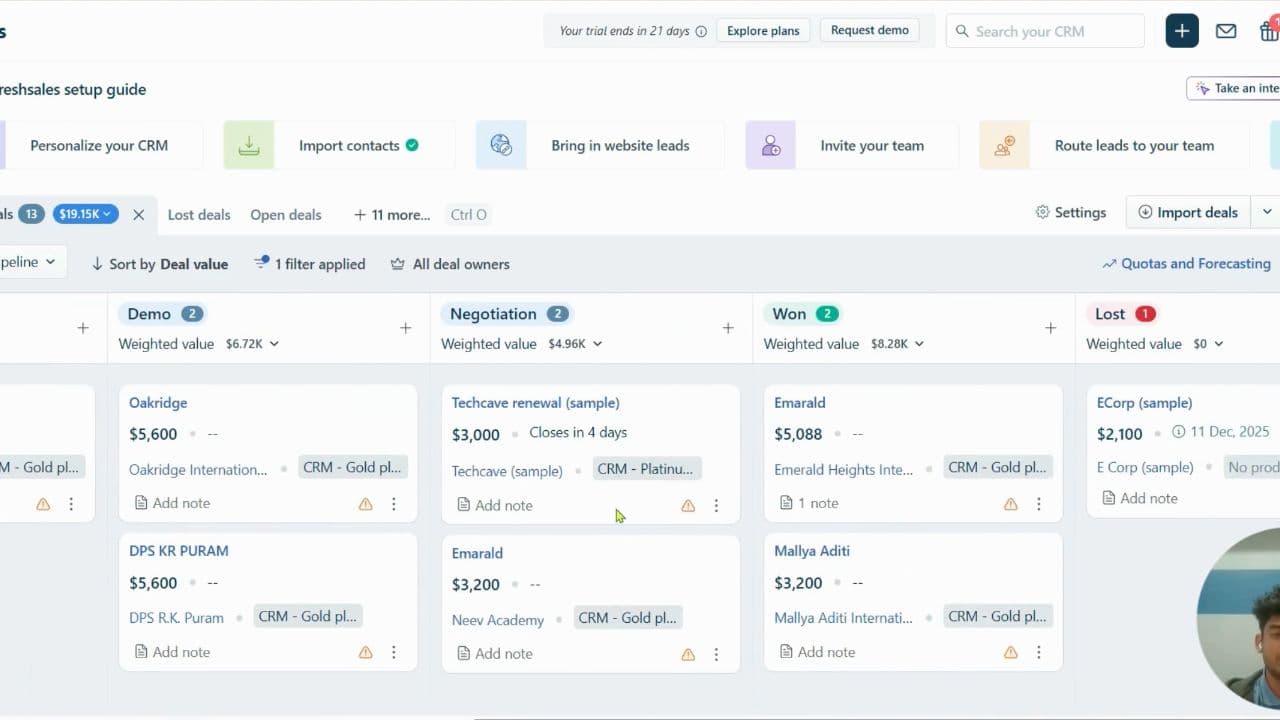Switch to the Lost deals tab
Screen dimensions: 1280x720
(x=198, y=214)
